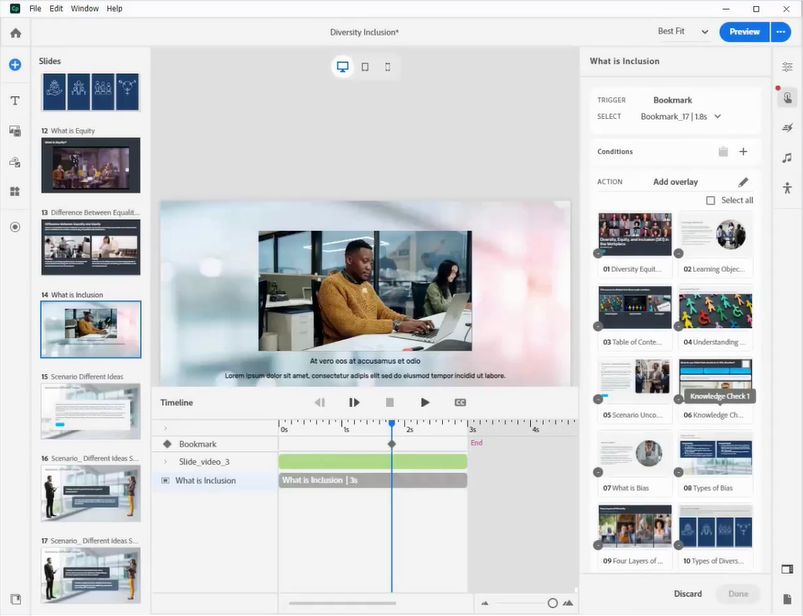Zoom out the timeline small mountain icon
803x616 pixels.
tap(484, 603)
